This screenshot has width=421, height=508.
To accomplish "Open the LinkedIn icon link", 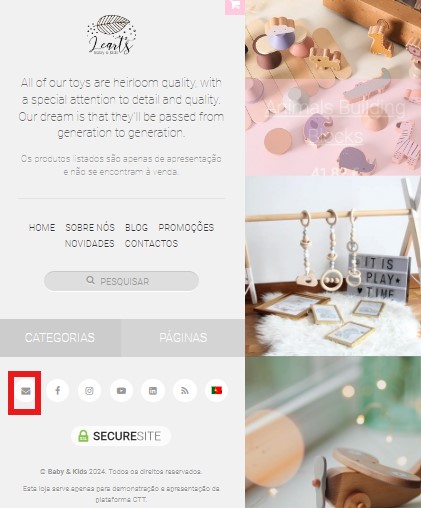I will 153,390.
